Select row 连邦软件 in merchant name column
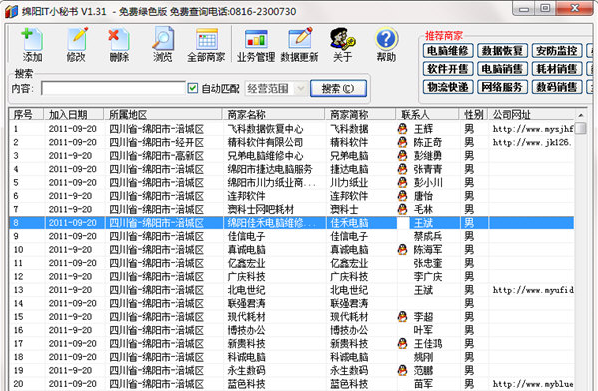Screen dimensions: 598x391 click(246, 196)
